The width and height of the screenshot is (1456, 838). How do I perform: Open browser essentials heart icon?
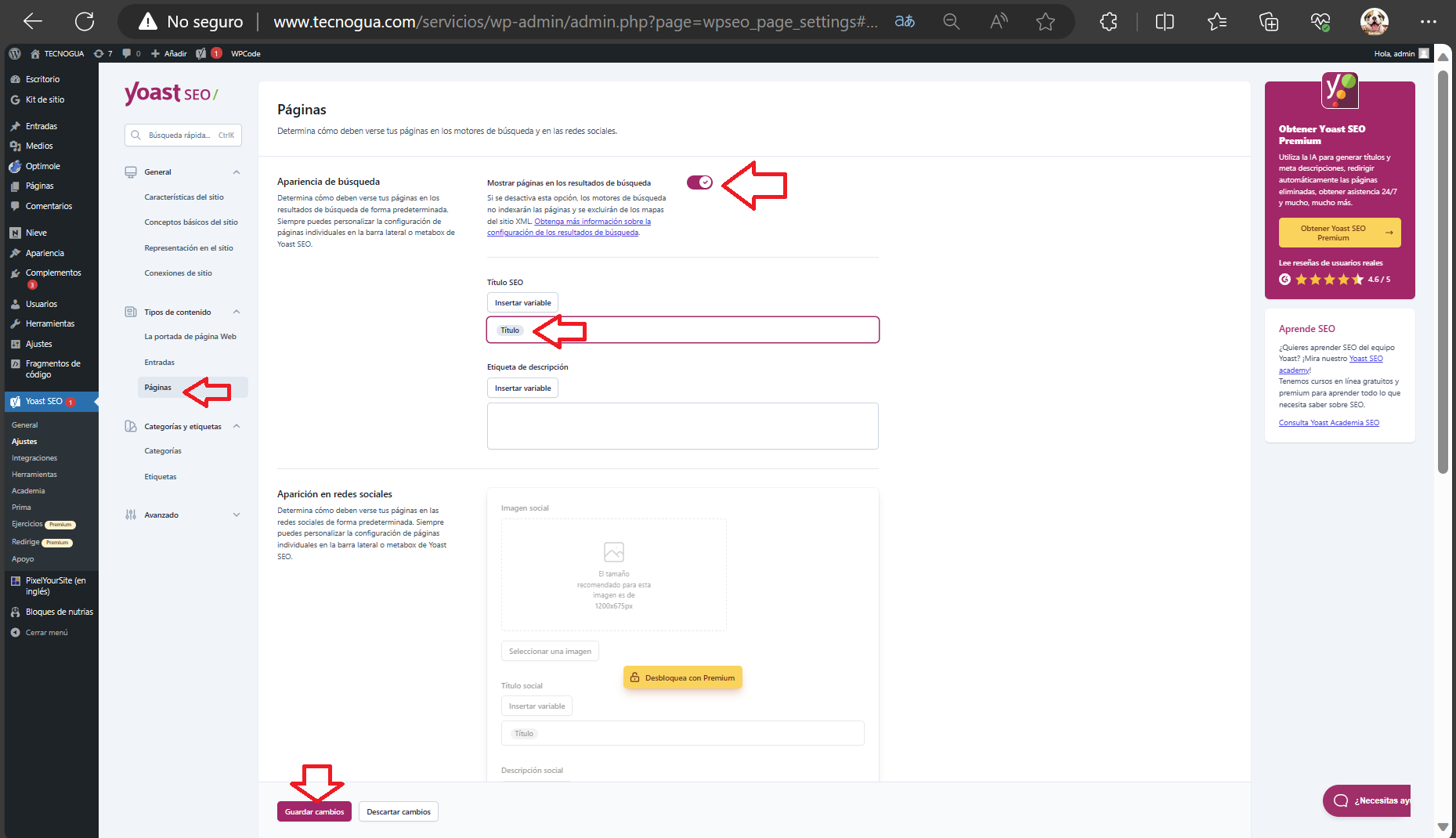tap(1321, 21)
